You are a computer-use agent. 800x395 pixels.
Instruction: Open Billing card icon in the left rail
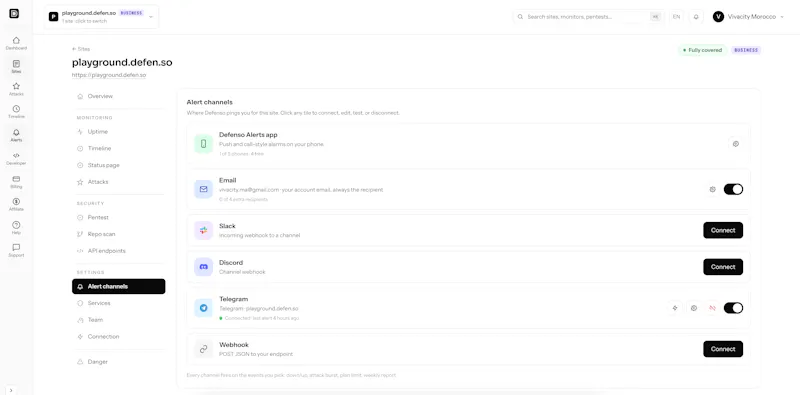(x=16, y=182)
